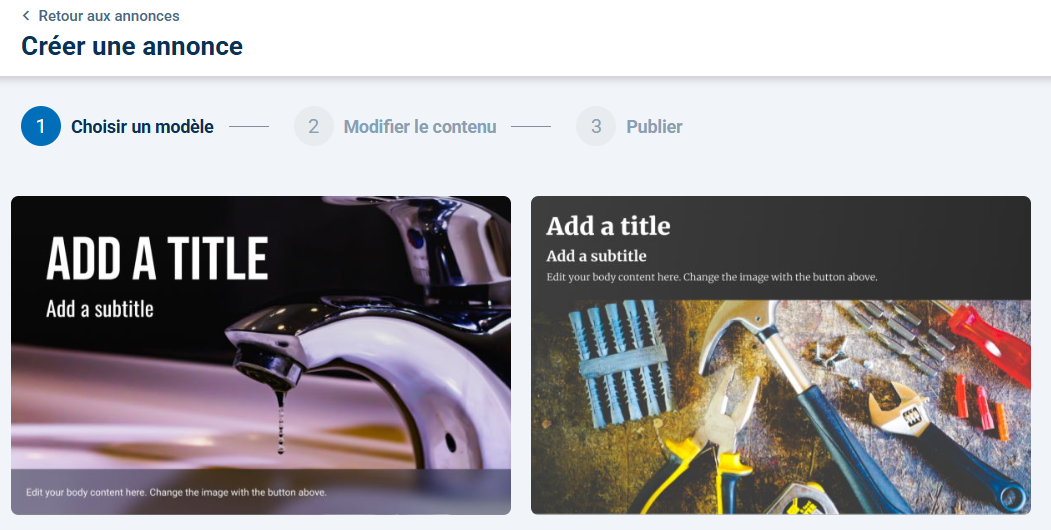Click body text under tools template subtitle
This screenshot has height=530, width=1051.
pos(712,277)
